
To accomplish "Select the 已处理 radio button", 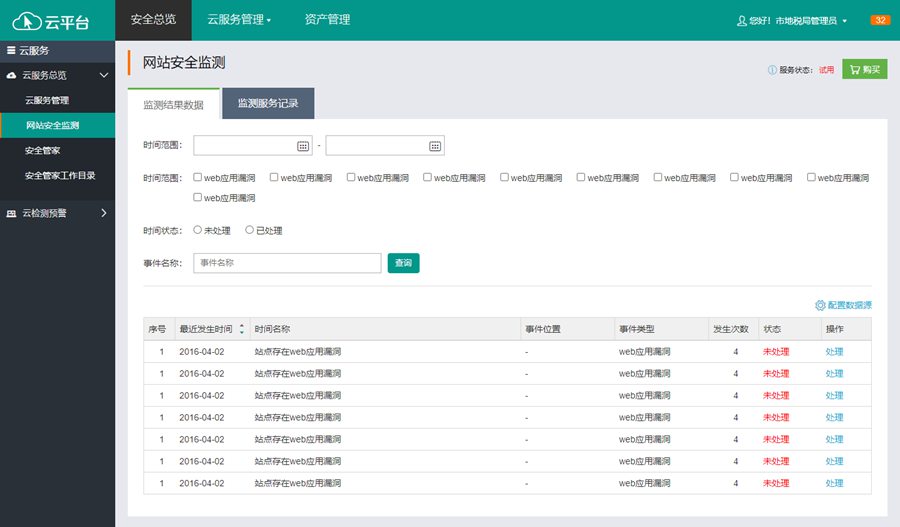I will click(x=250, y=231).
